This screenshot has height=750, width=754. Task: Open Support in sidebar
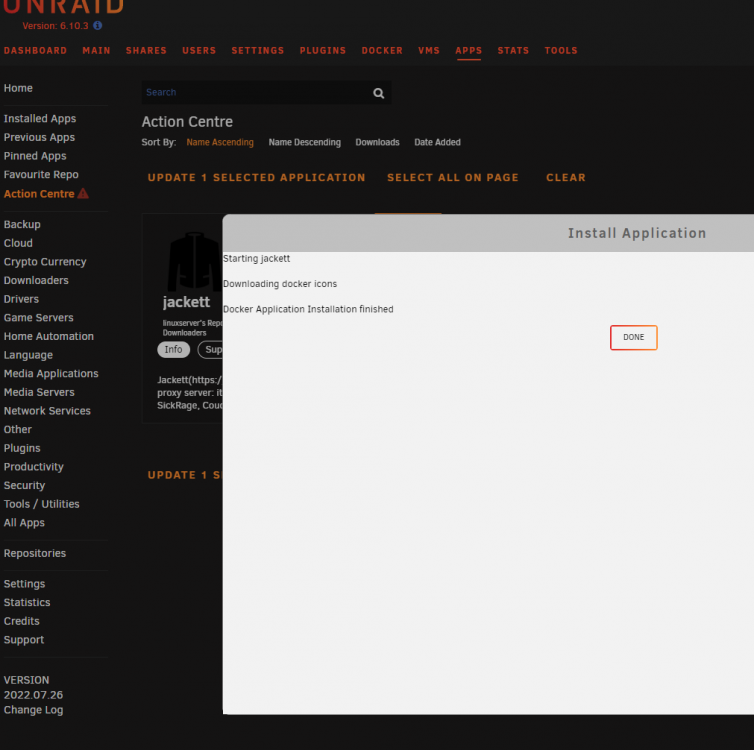[x=24, y=640]
